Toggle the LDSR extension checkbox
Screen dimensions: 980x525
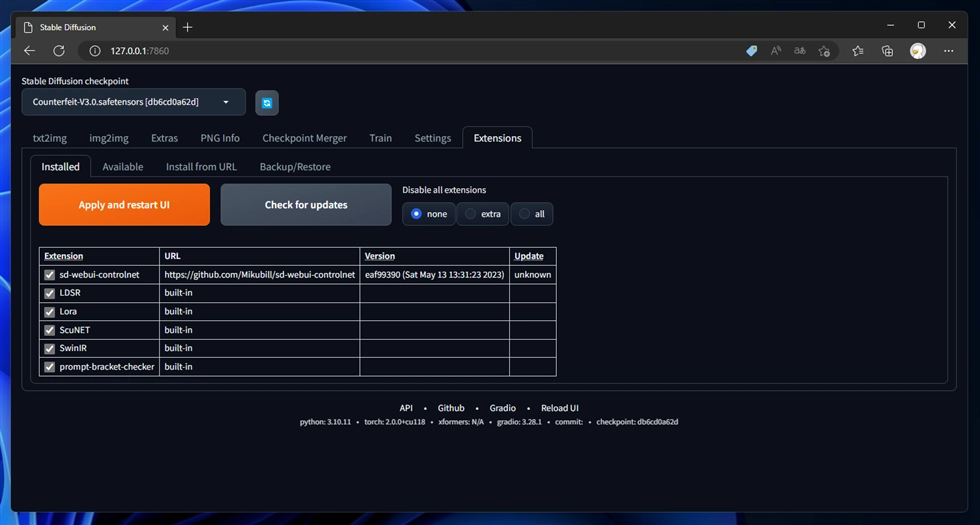point(49,293)
